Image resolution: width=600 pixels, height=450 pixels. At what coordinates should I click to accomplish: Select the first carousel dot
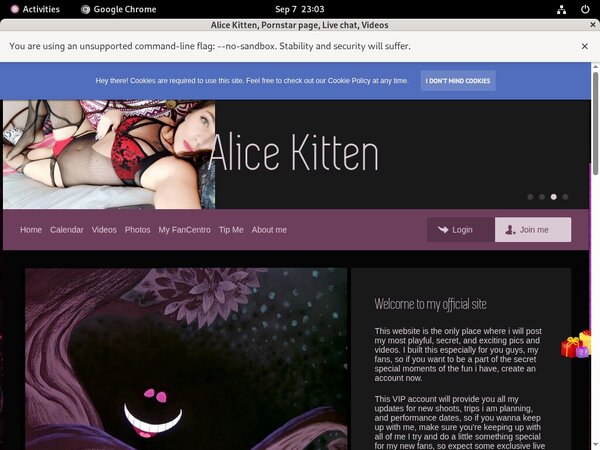(x=530, y=197)
